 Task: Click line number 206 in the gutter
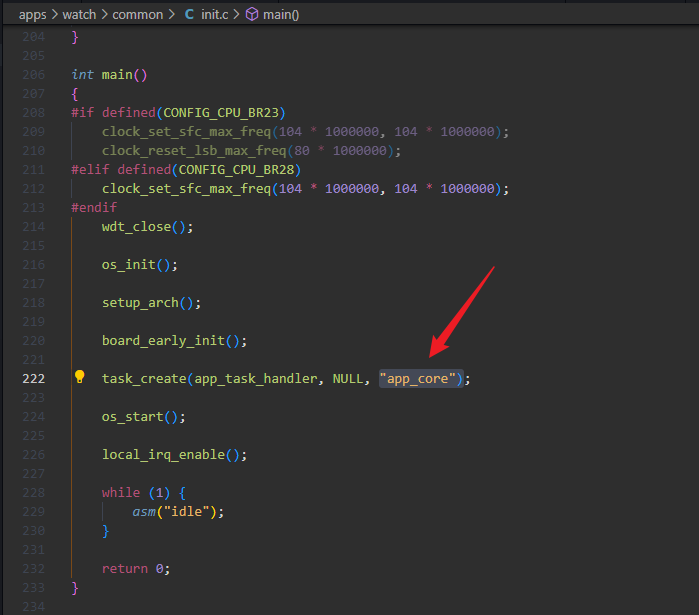[33, 74]
